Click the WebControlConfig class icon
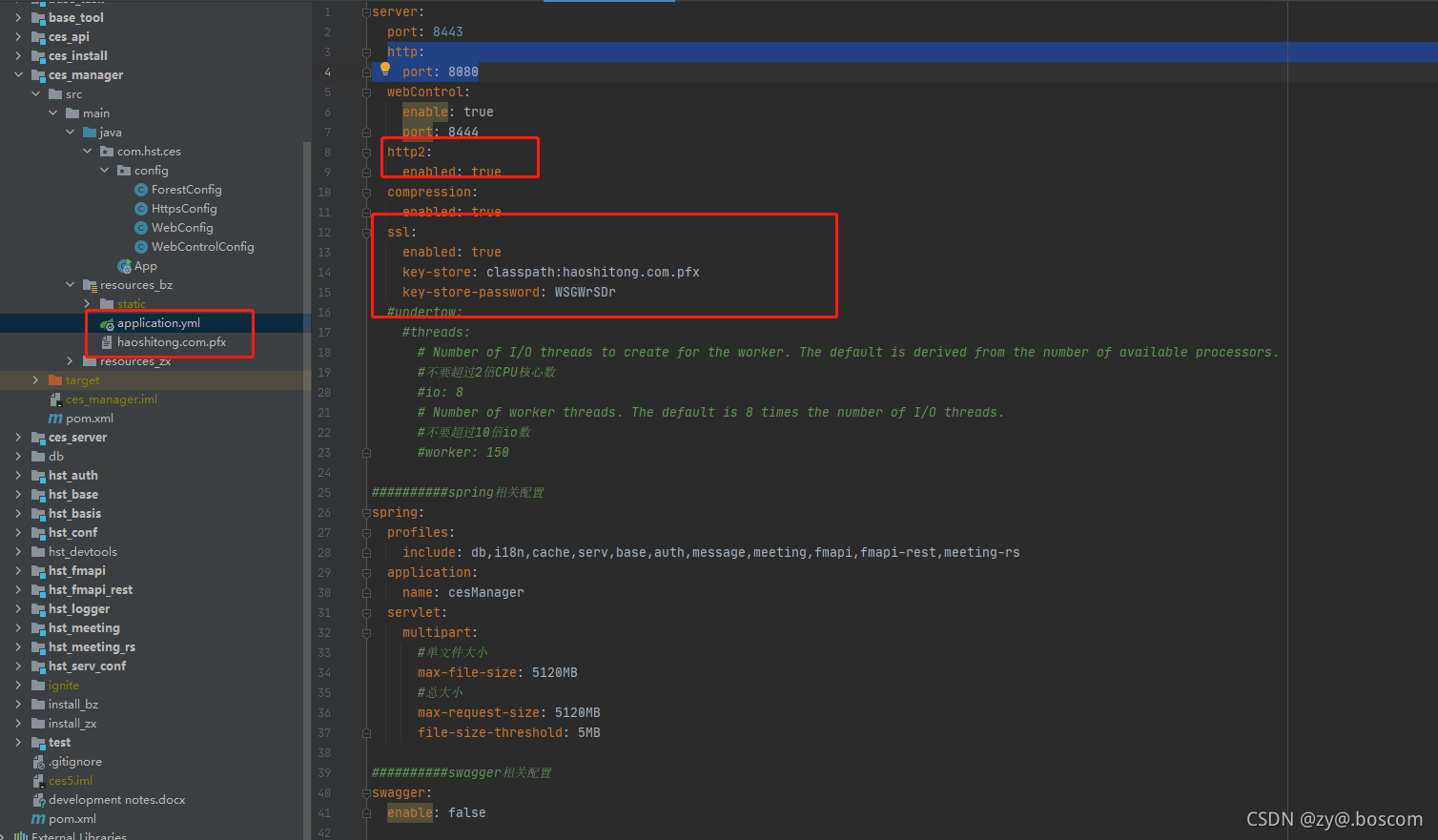This screenshot has height=840, width=1438. click(x=141, y=247)
